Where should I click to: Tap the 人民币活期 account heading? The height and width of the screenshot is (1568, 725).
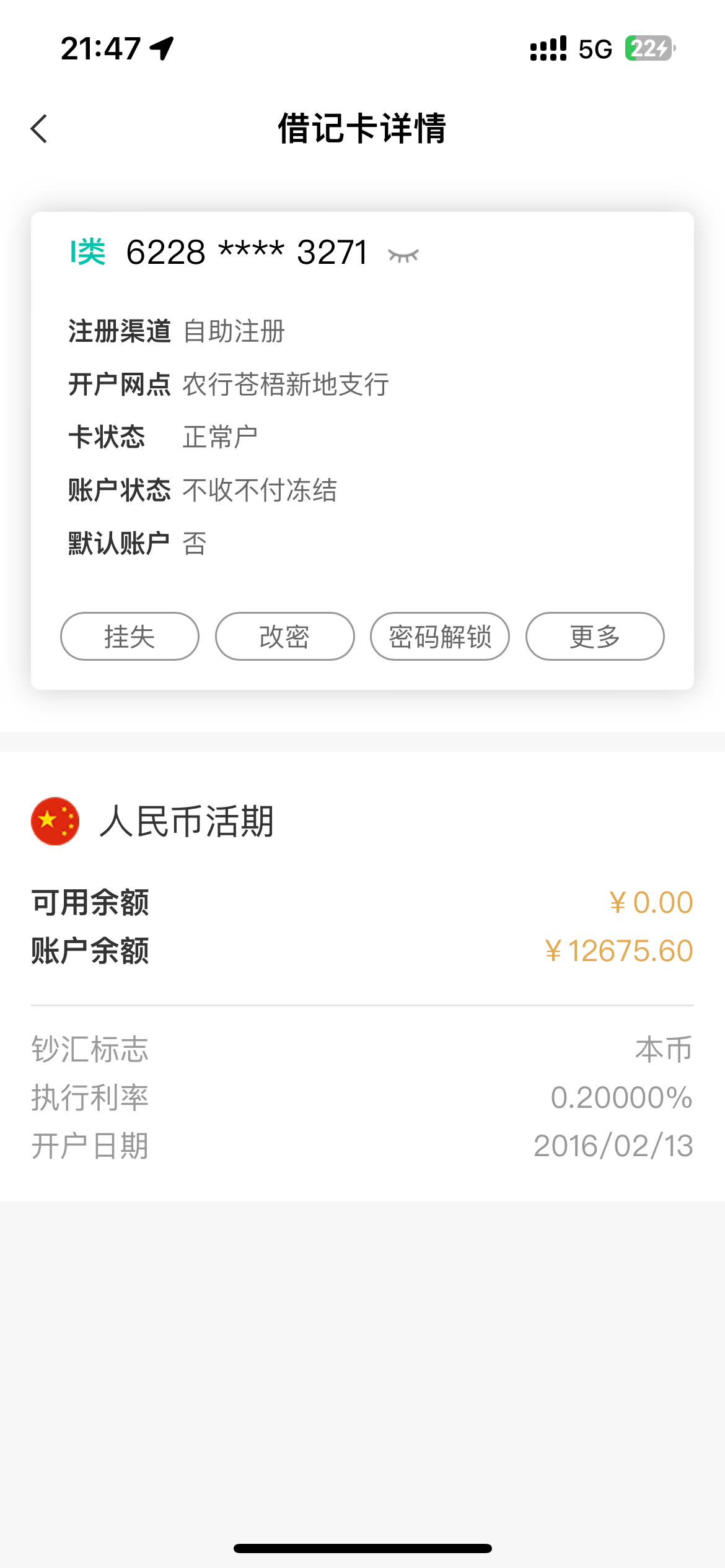187,821
